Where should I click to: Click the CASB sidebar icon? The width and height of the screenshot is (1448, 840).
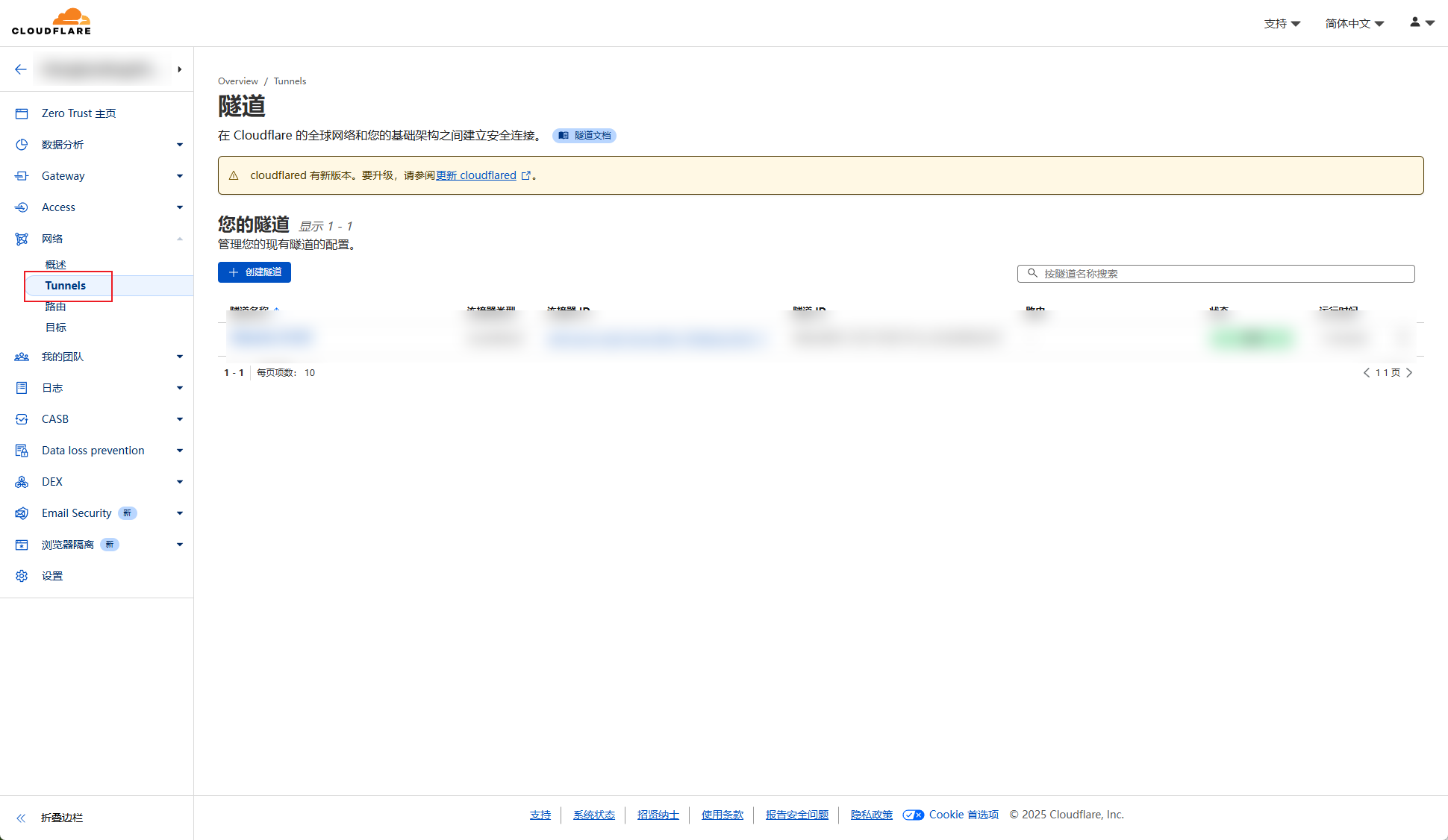22,419
